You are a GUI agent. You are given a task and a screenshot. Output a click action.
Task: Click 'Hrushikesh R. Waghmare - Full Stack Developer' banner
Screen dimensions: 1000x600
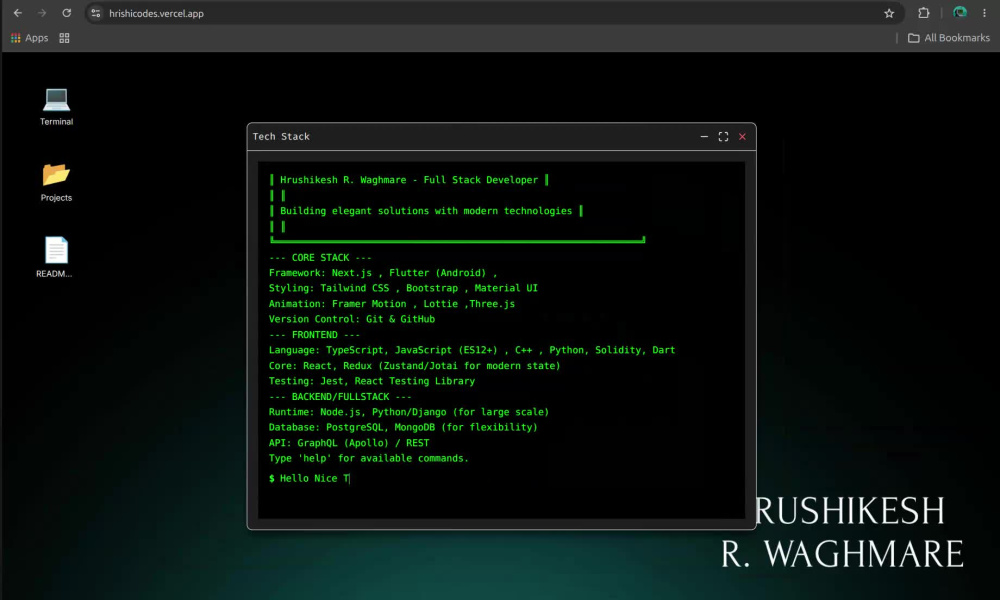[x=409, y=180]
